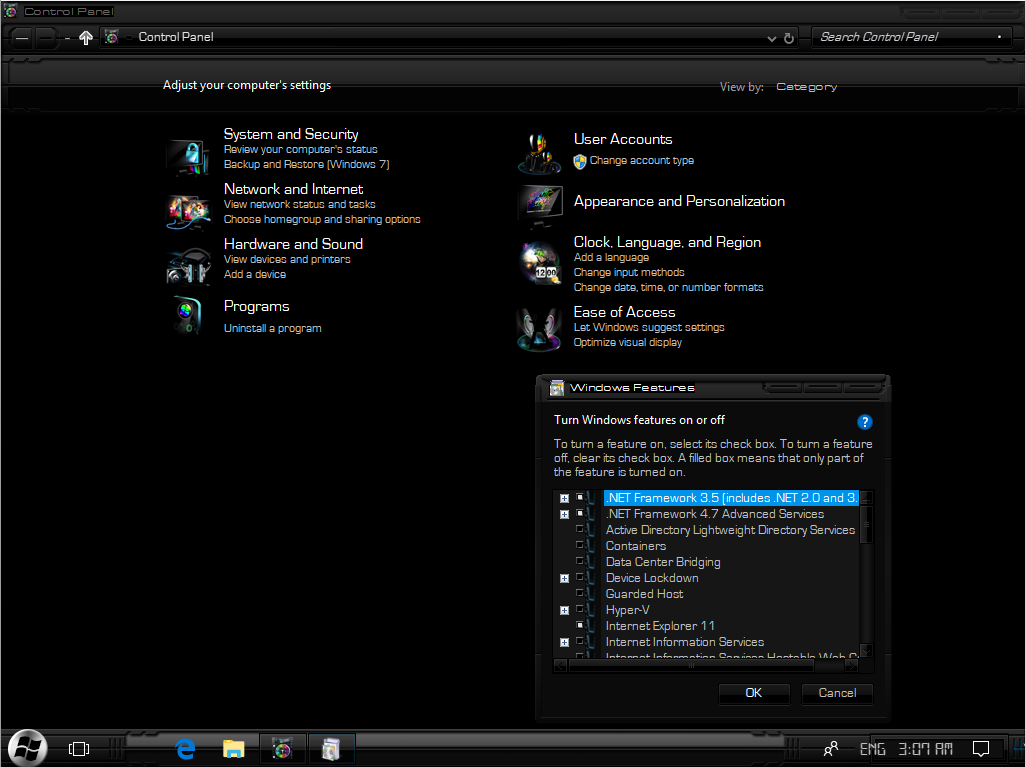This screenshot has width=1025, height=767.
Task: Click the Appearance and Personalization monitor icon
Action: click(540, 205)
